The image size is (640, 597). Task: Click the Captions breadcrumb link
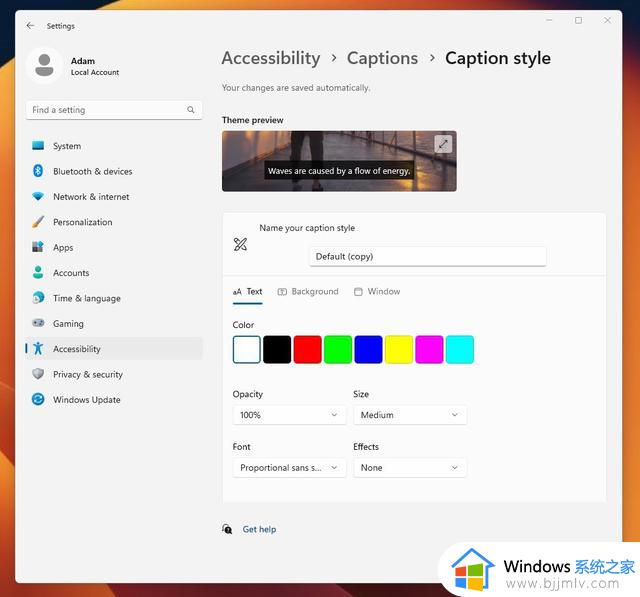pyautogui.click(x=382, y=58)
